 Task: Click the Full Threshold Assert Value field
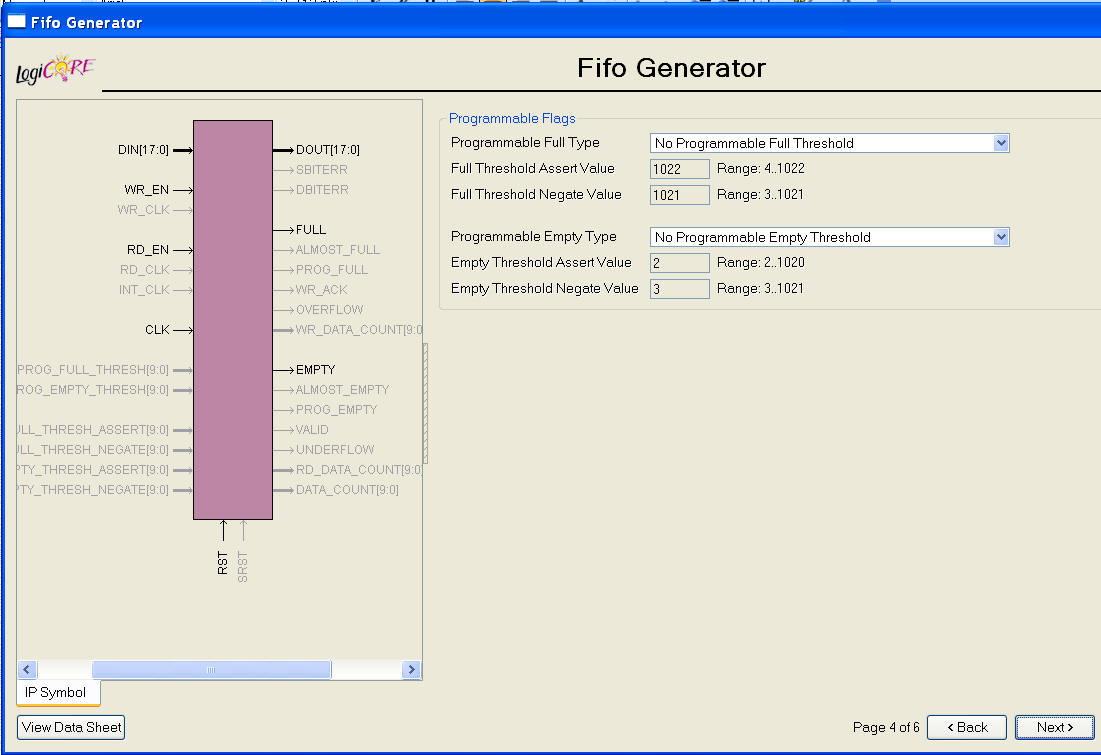[x=679, y=169]
